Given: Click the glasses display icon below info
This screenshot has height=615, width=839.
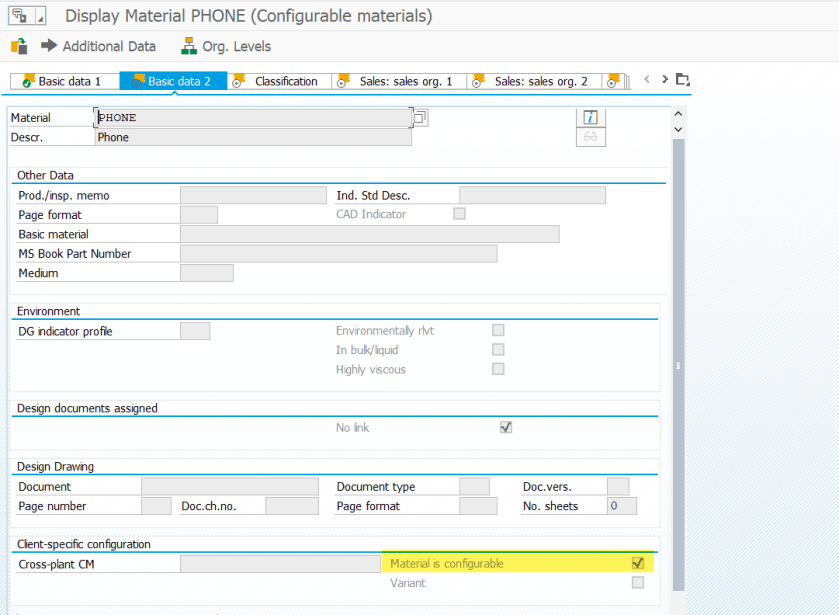Looking at the screenshot, I should (590, 137).
